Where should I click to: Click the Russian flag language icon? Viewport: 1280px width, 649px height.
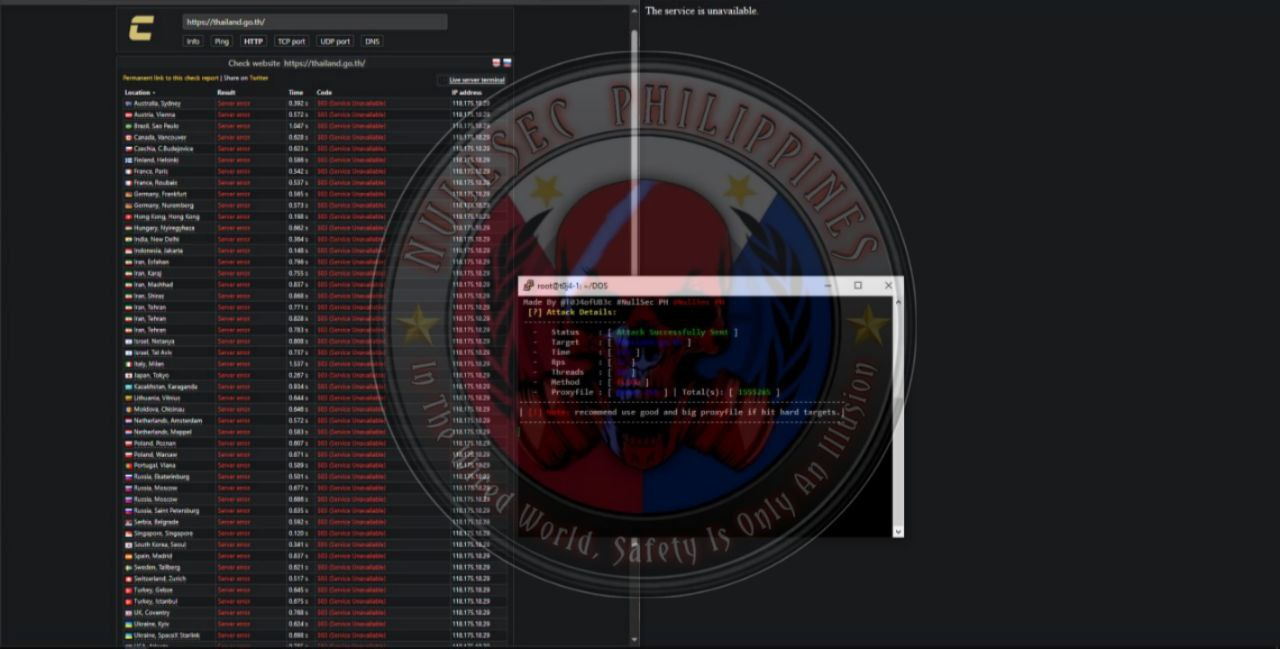507,63
